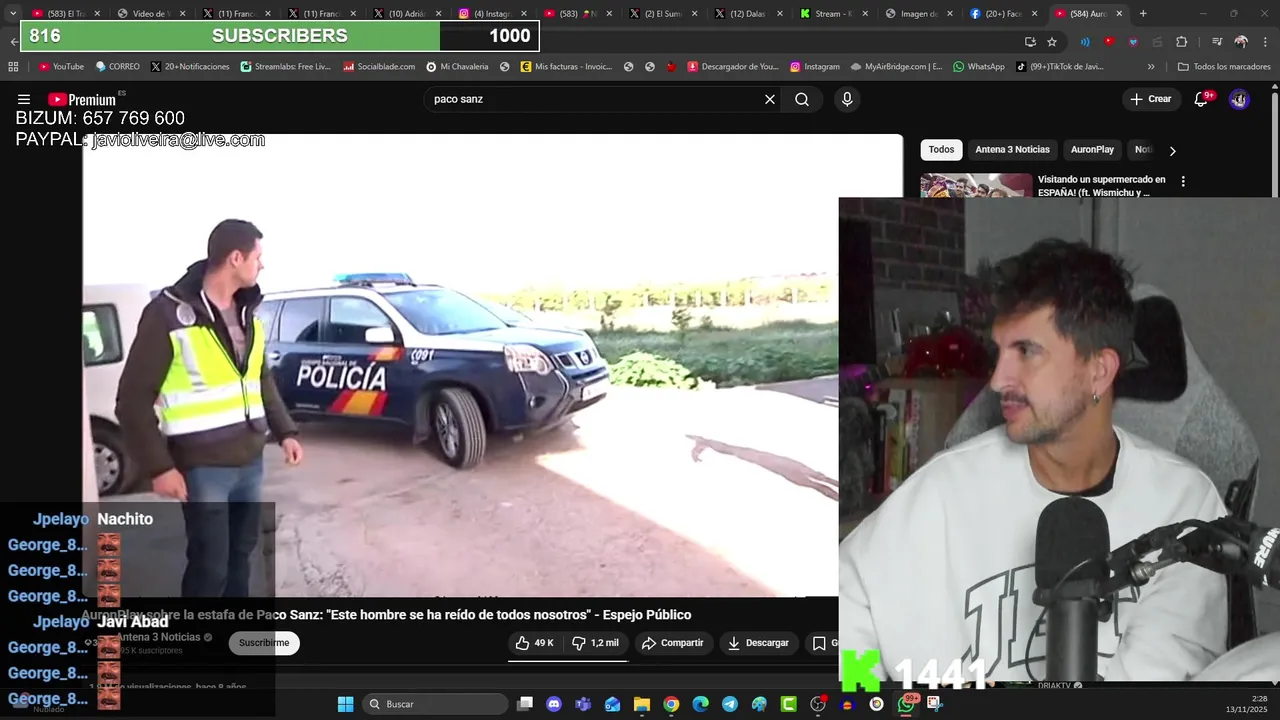
Task: Open the YouTube account avatar menu
Action: click(1239, 99)
